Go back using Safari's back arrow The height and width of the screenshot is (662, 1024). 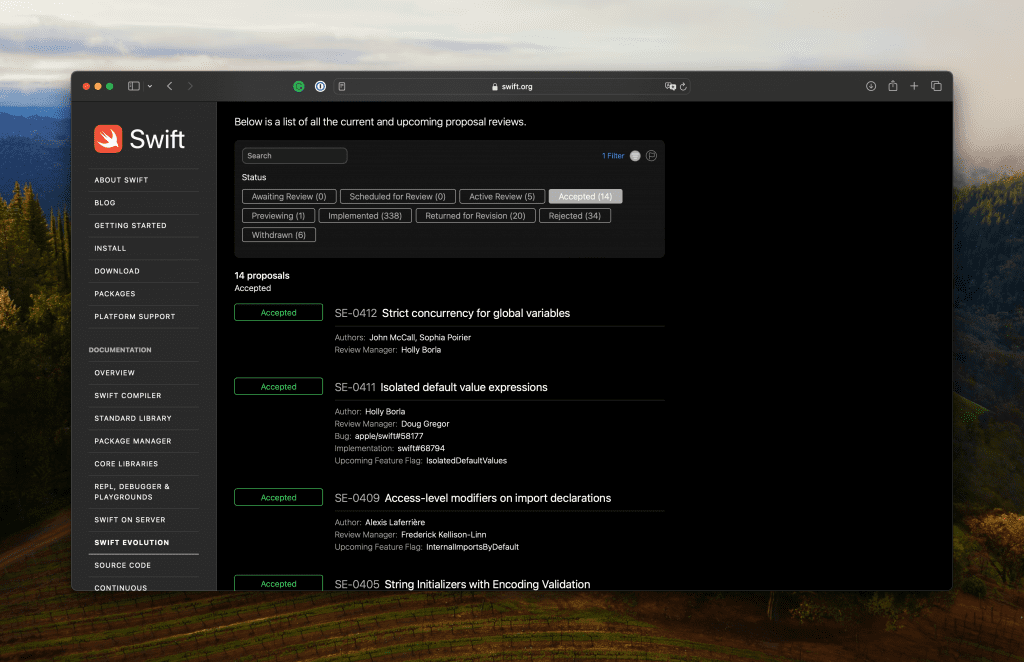[x=170, y=87]
